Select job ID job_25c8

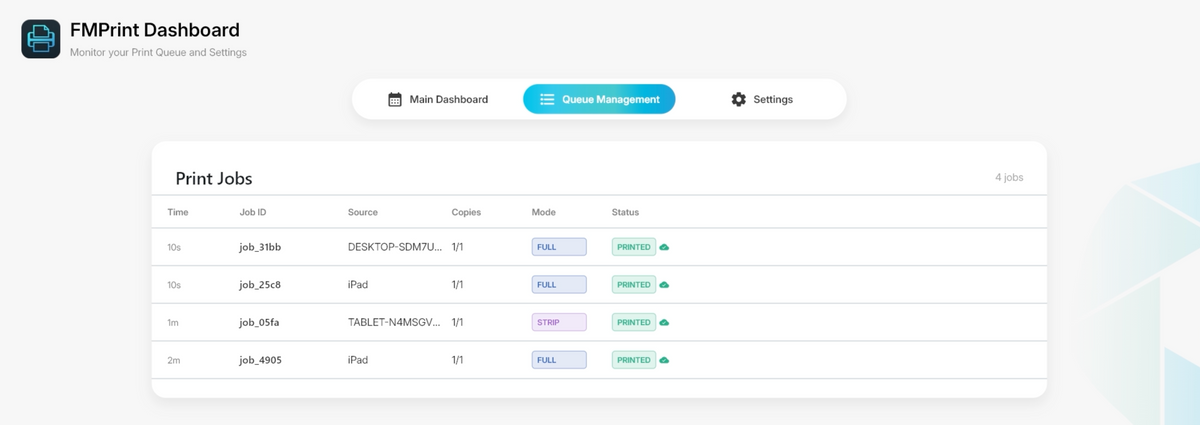click(260, 285)
